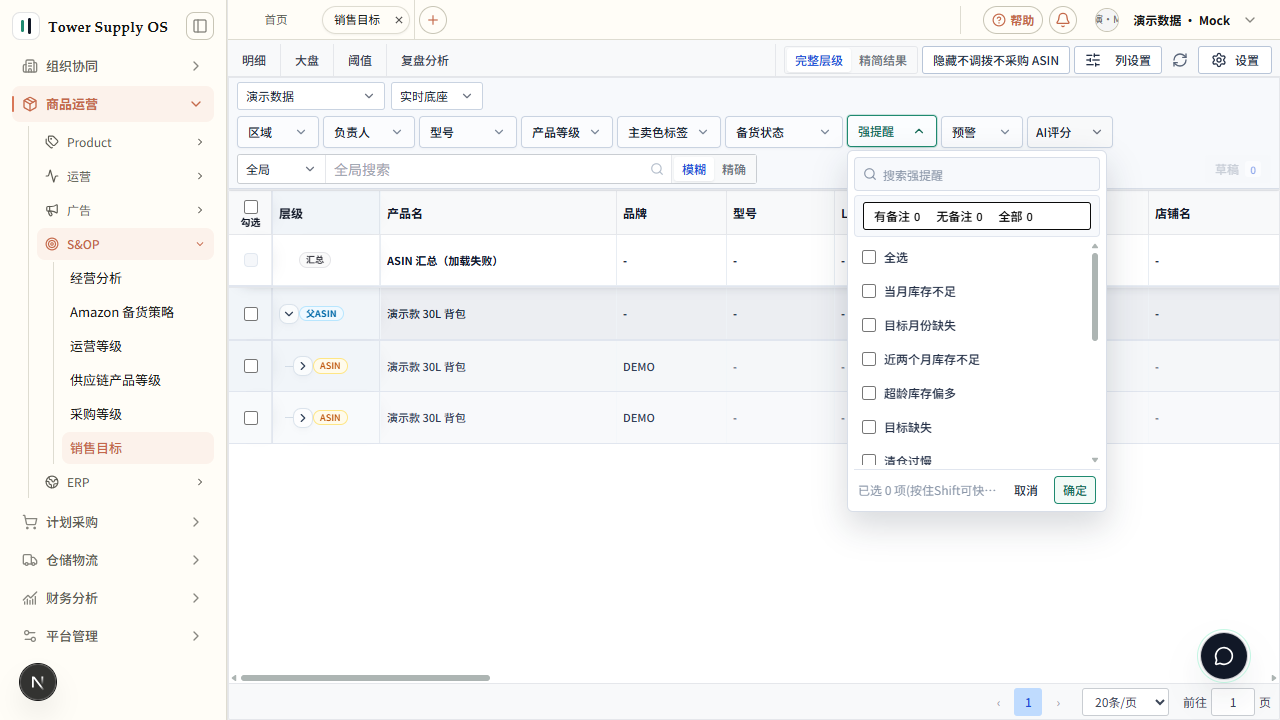Open 设置 gear button

pos(1235,60)
